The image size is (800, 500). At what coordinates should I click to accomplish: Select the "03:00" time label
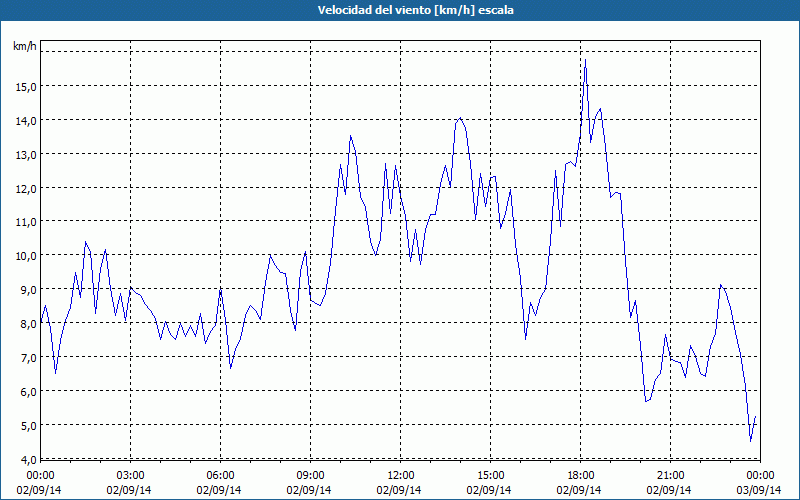[x=129, y=476]
